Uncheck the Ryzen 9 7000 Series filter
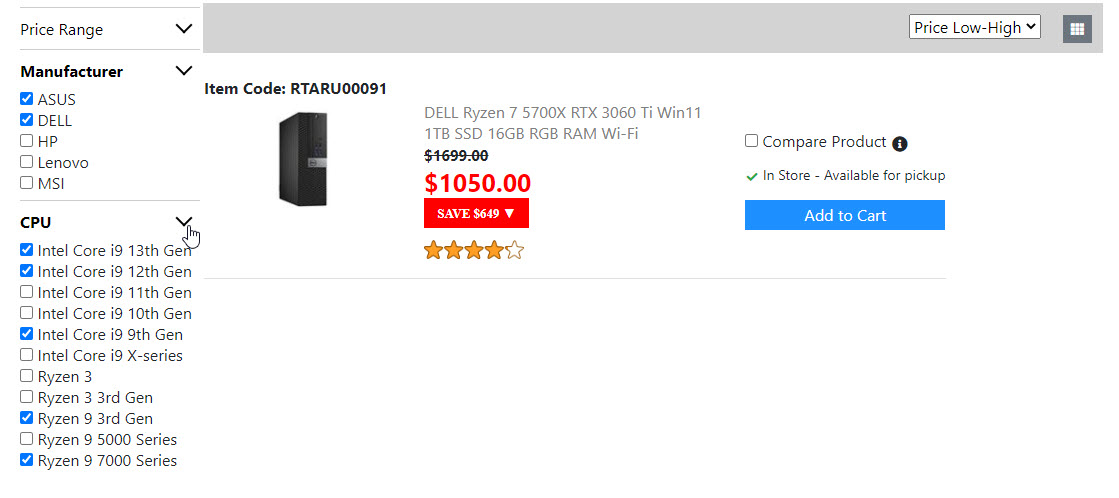Viewport: 1119px width, 498px height. coord(27,460)
